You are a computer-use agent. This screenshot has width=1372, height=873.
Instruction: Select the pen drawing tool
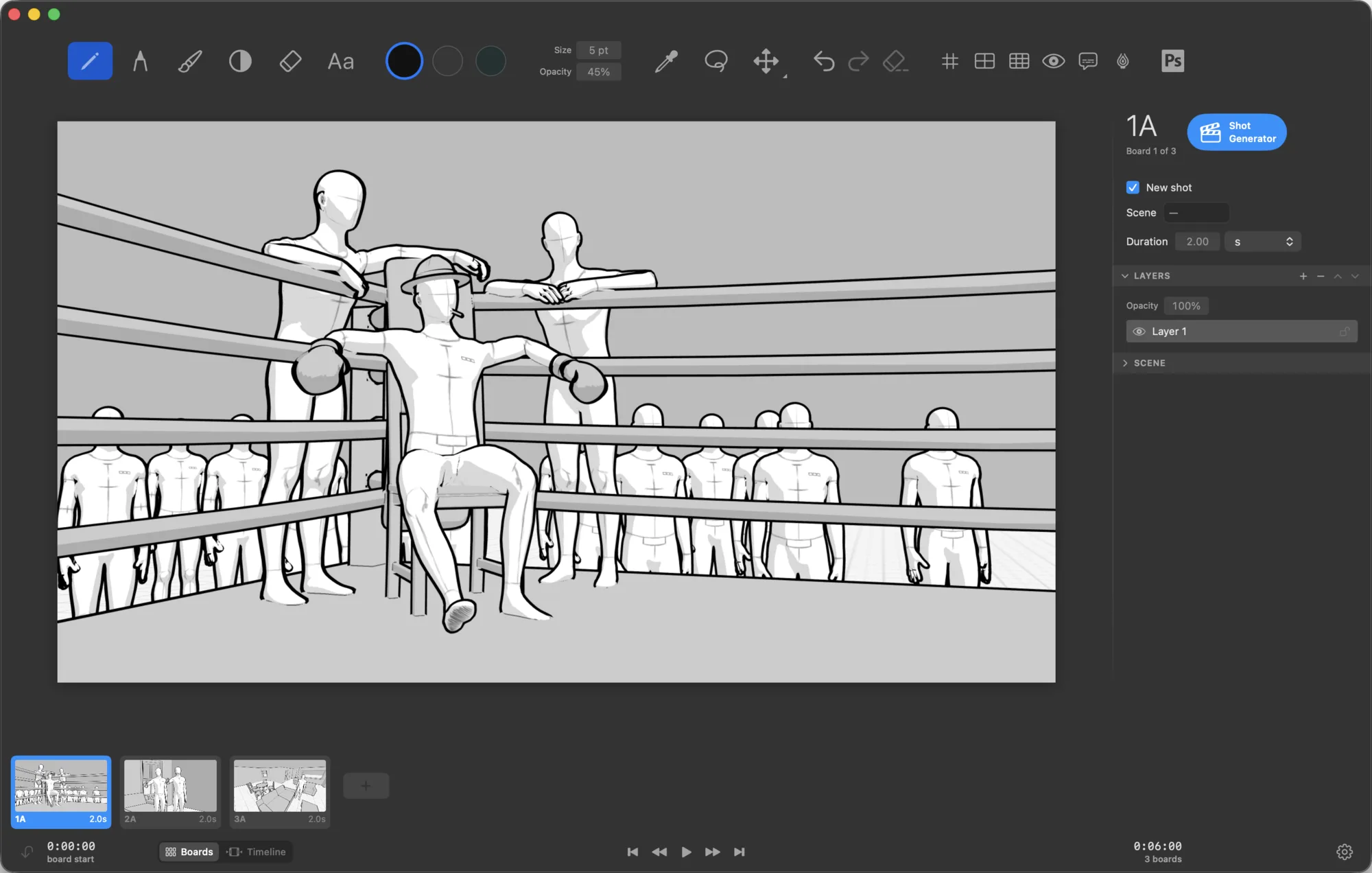[140, 61]
